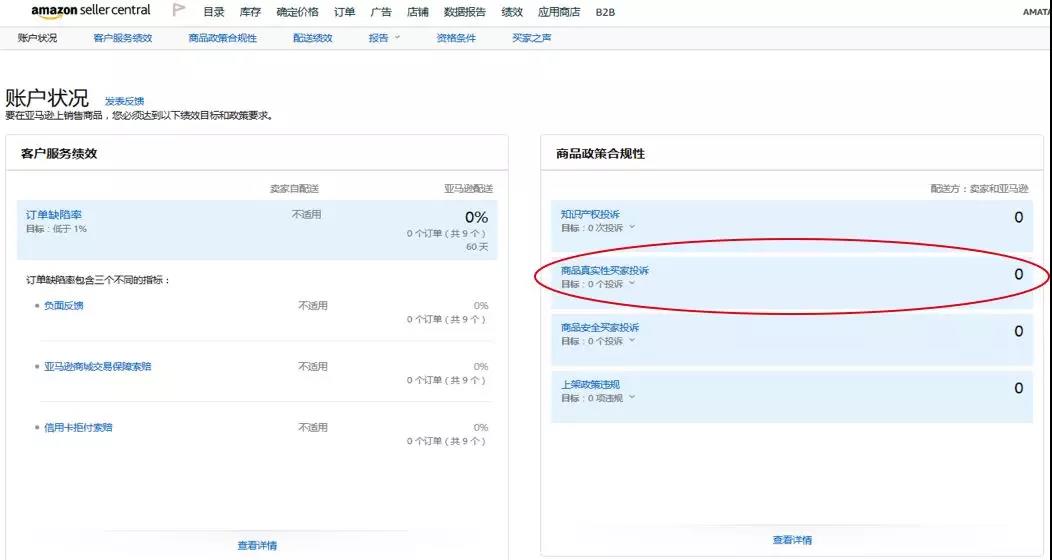Open the 订单缺陷率 link
Screen dimensions: 1052x560
click(x=54, y=215)
